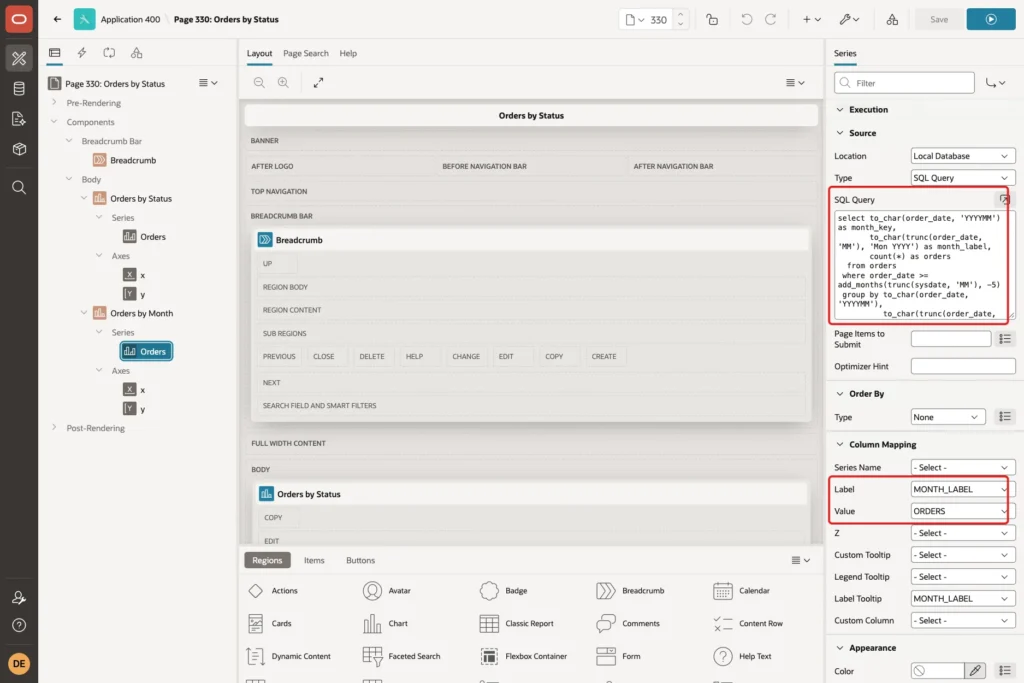
Task: Switch to the Page Search tab
Action: [x=306, y=54]
